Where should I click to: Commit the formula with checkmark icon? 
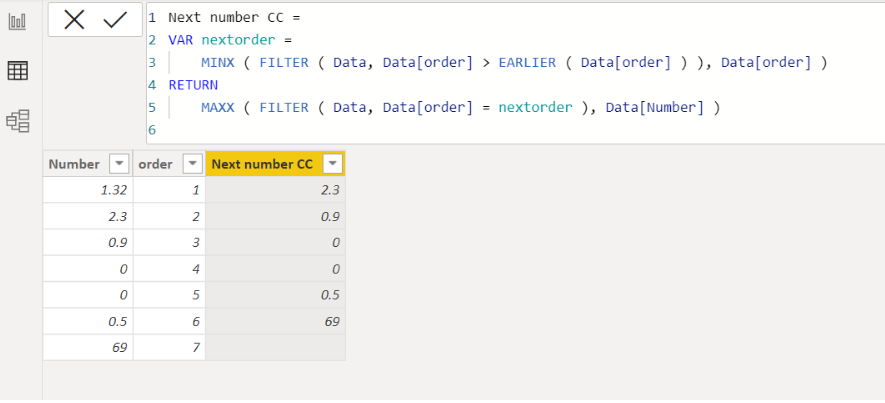pyautogui.click(x=115, y=20)
